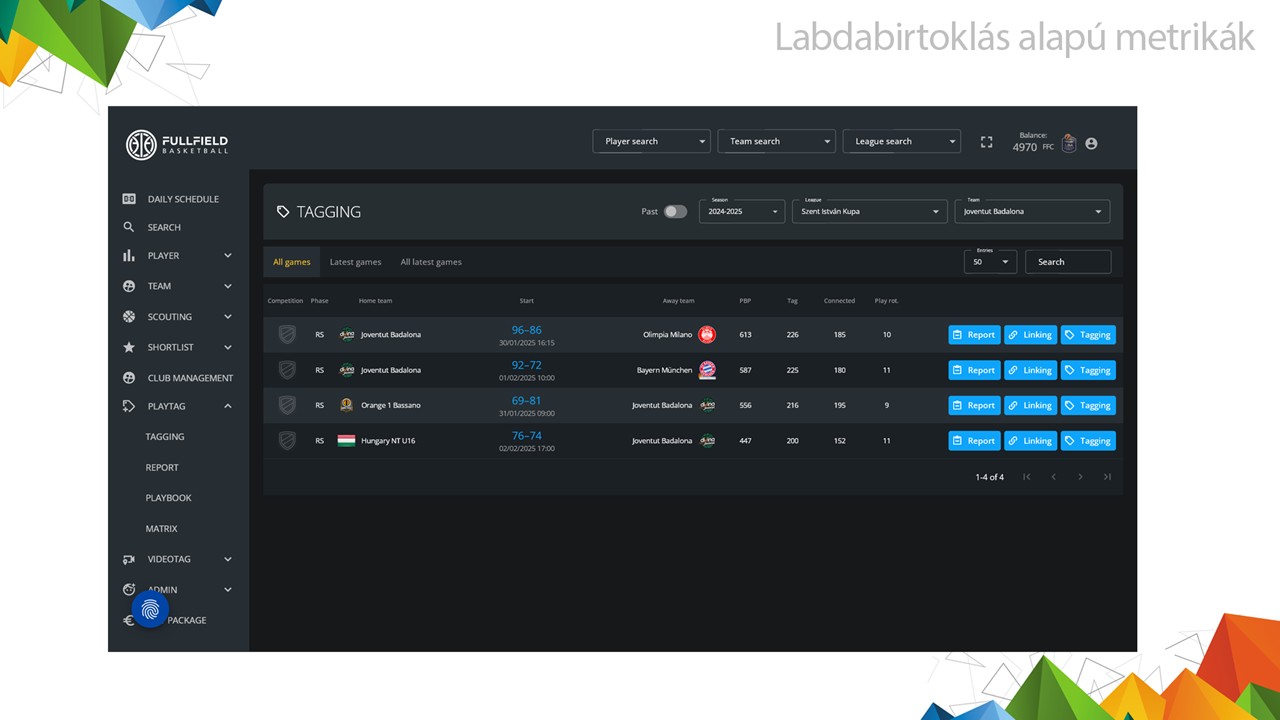1280x720 pixels.
Task: Expand the Entries 50 dropdown
Action: 990,262
